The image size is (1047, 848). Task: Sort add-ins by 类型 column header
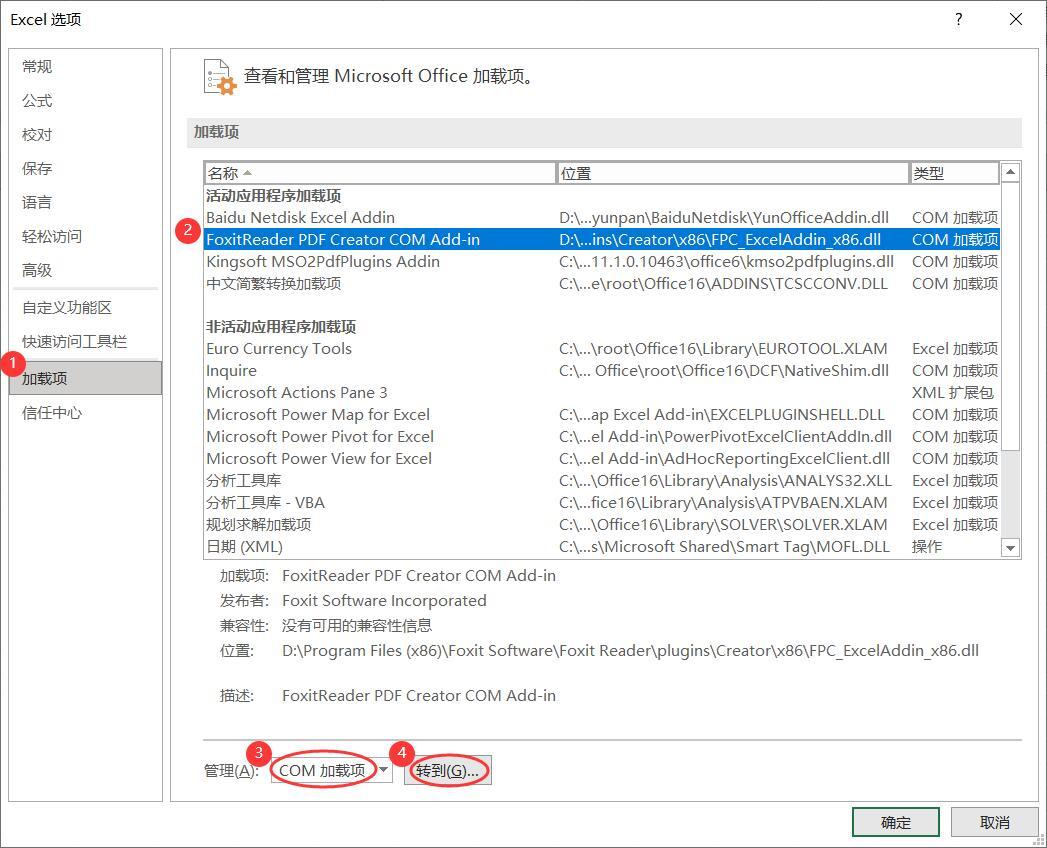[954, 173]
